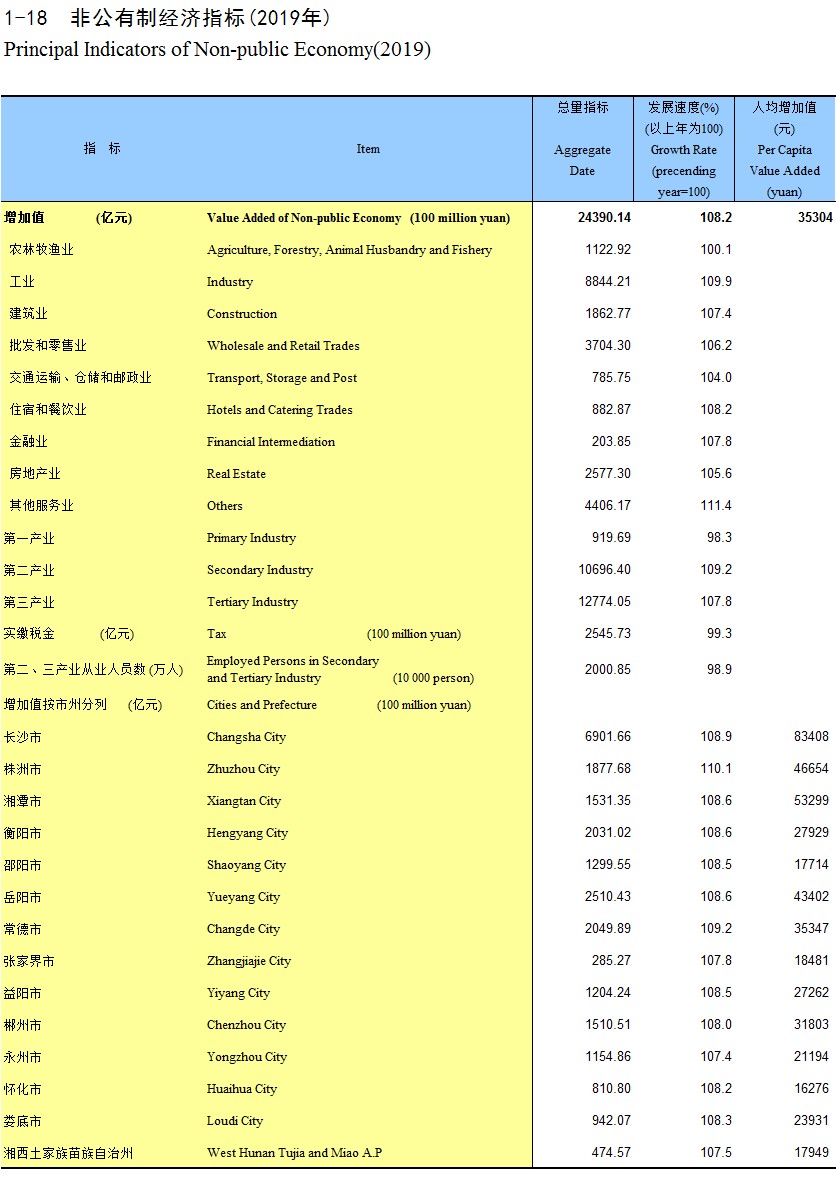Click the Chinese header '指 标'

click(x=102, y=148)
